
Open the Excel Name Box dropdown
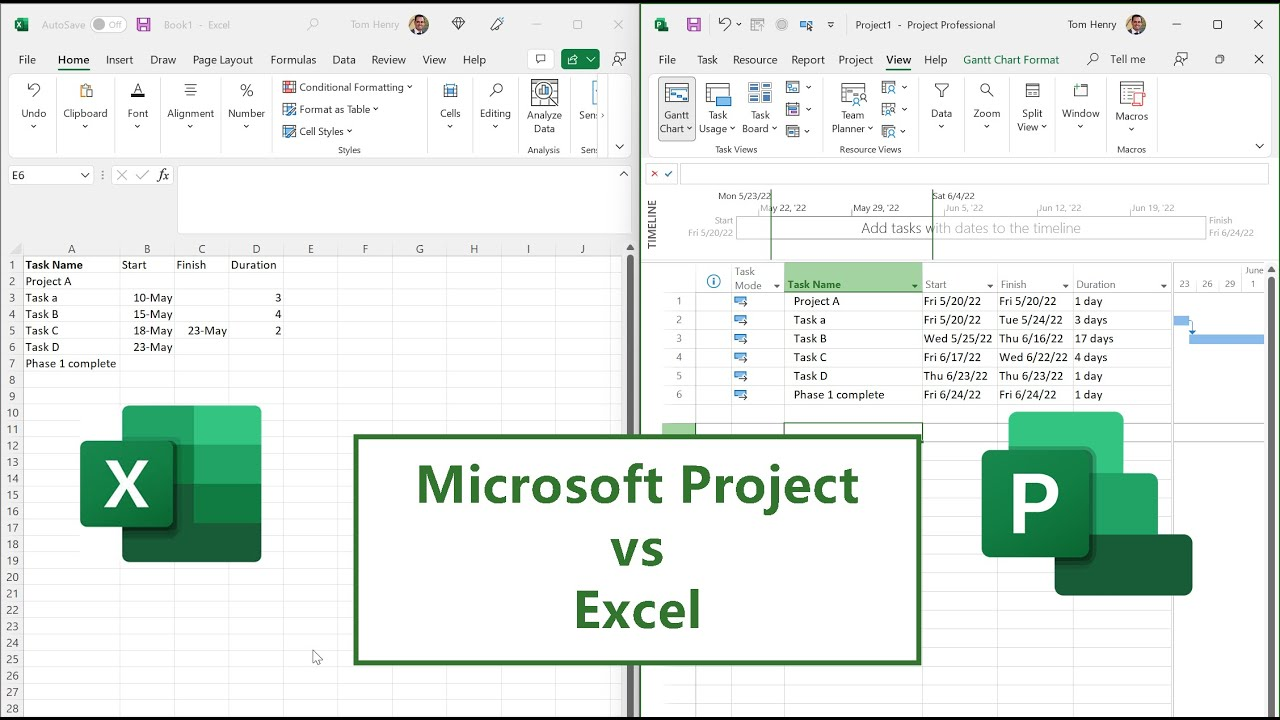tap(85, 174)
